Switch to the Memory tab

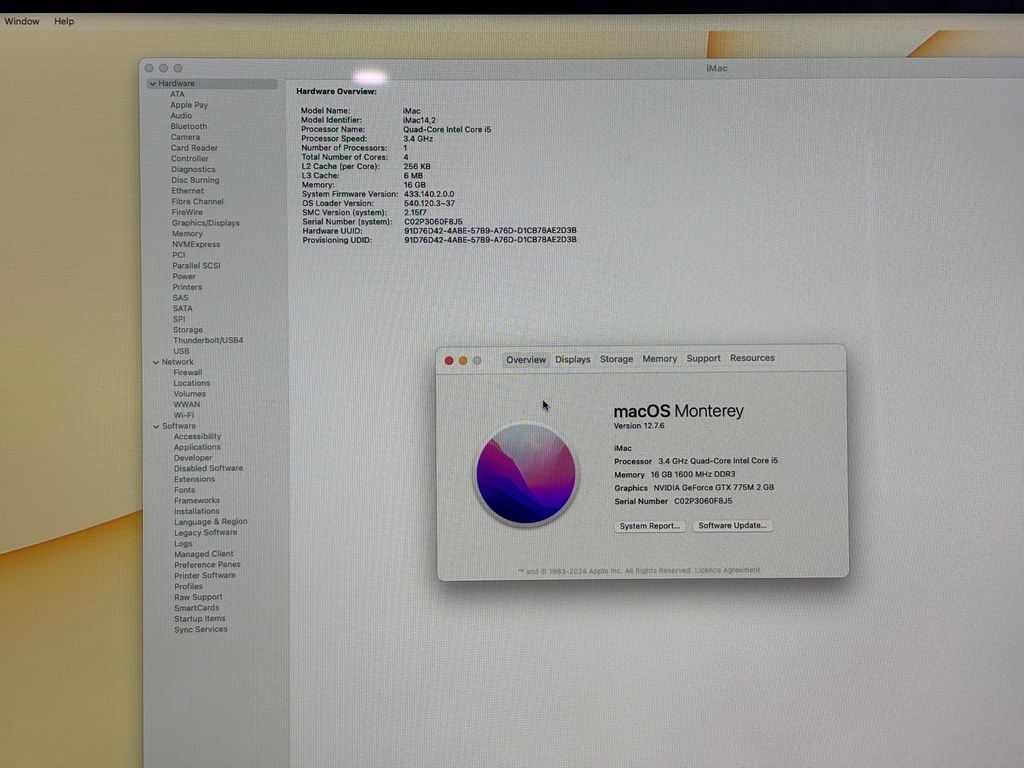(660, 359)
